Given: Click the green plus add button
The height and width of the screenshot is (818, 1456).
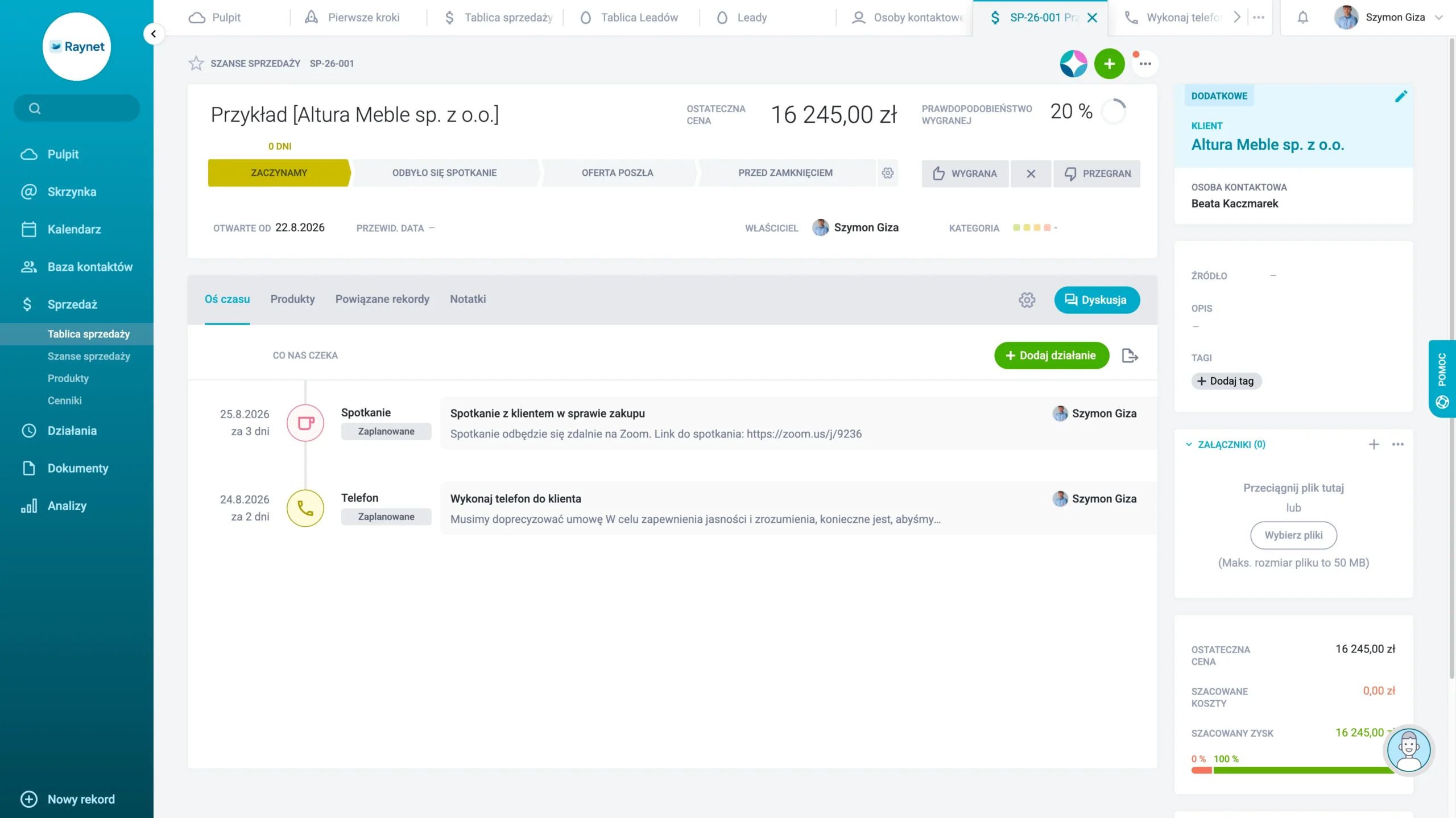Looking at the screenshot, I should (1109, 63).
